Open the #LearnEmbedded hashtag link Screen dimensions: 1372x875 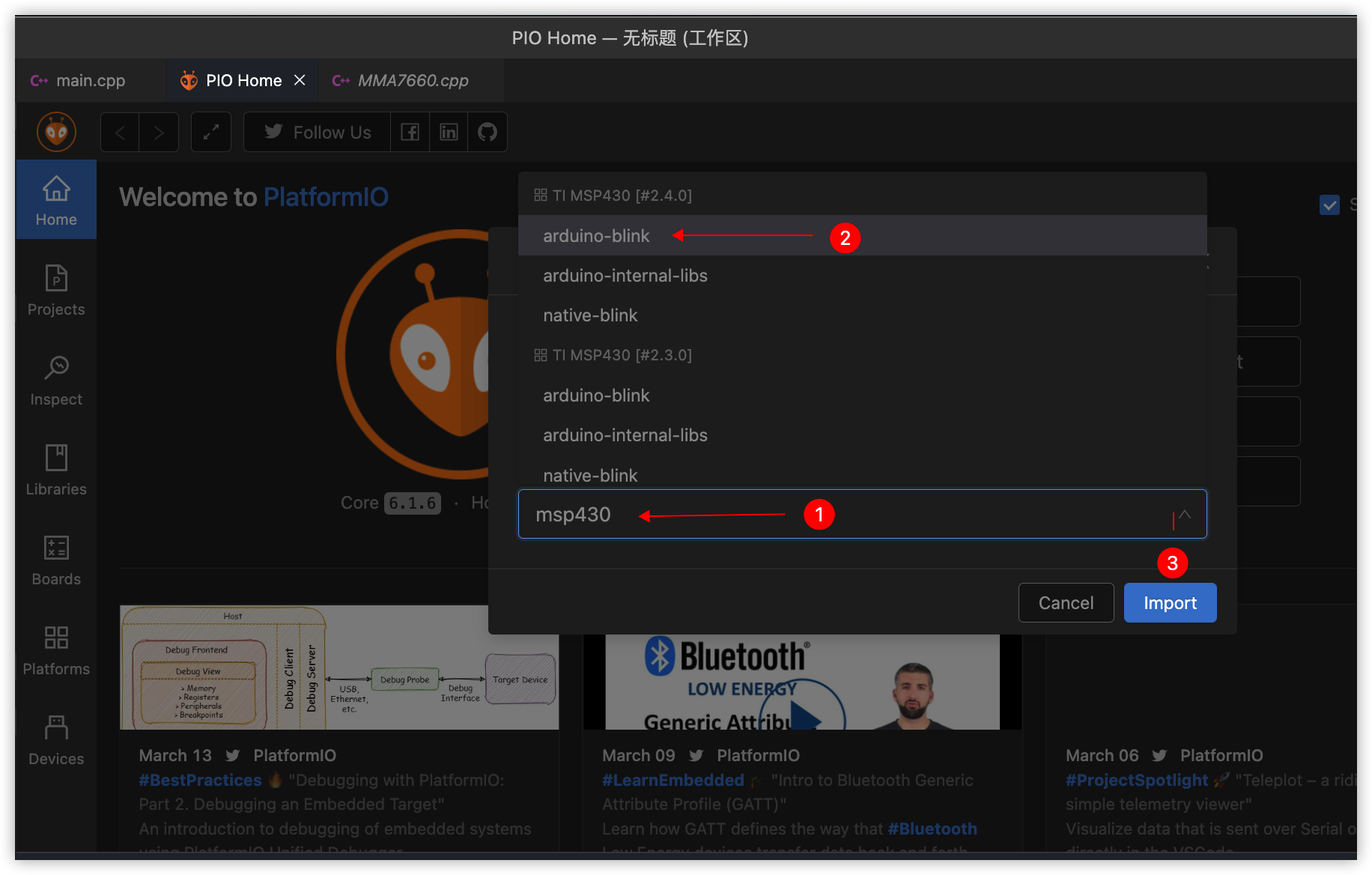pos(673,780)
